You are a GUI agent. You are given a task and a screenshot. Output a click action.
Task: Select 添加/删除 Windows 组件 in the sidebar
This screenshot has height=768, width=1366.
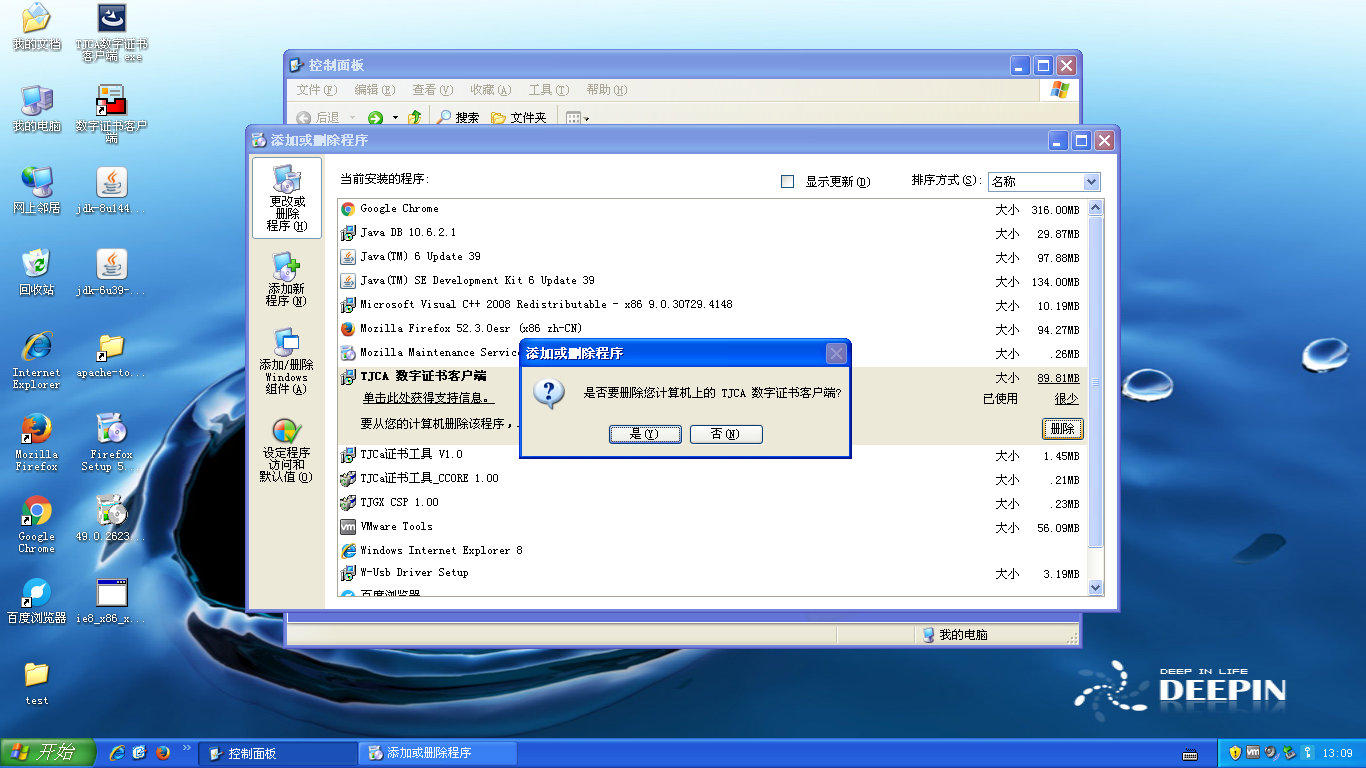click(287, 361)
